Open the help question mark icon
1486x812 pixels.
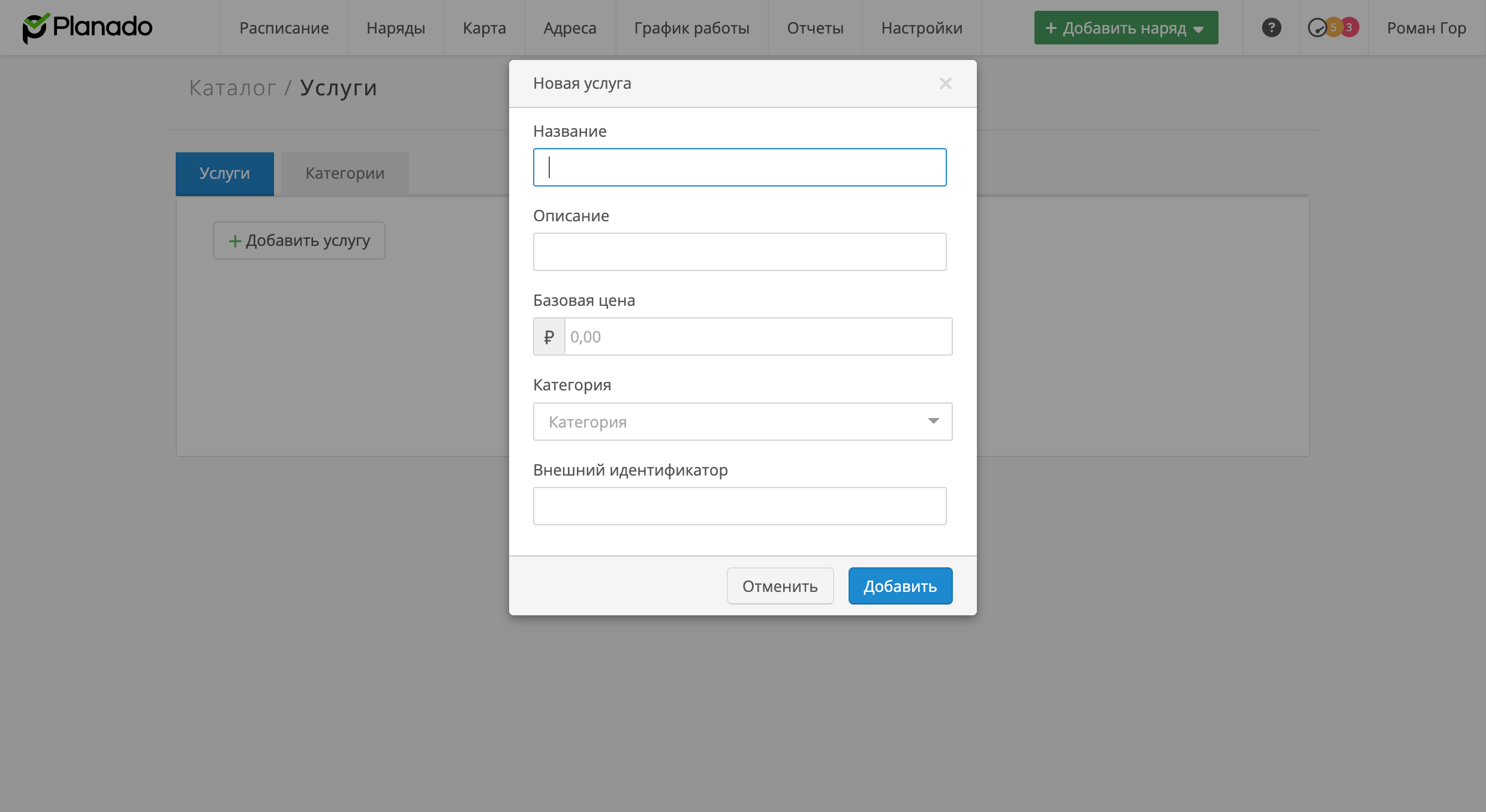click(x=1271, y=28)
